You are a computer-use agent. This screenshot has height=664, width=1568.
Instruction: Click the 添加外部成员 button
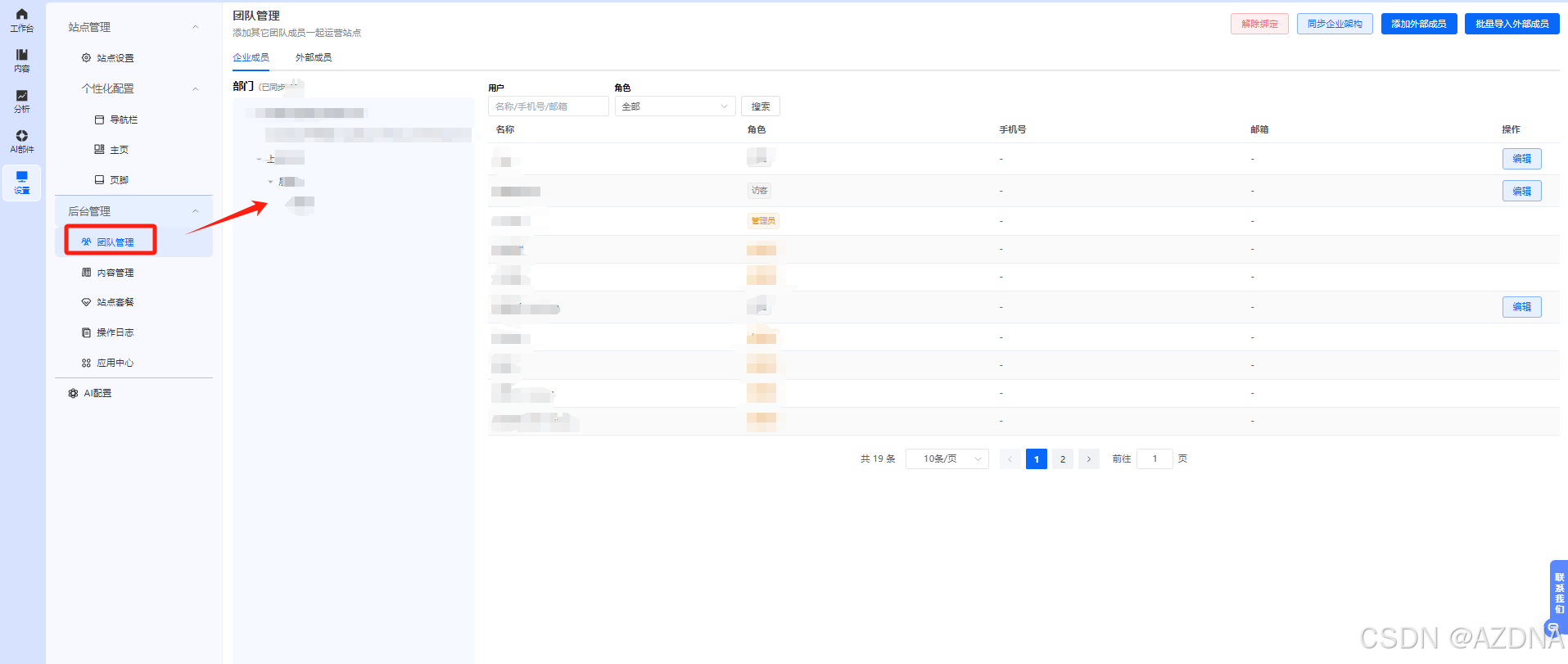(x=1419, y=24)
